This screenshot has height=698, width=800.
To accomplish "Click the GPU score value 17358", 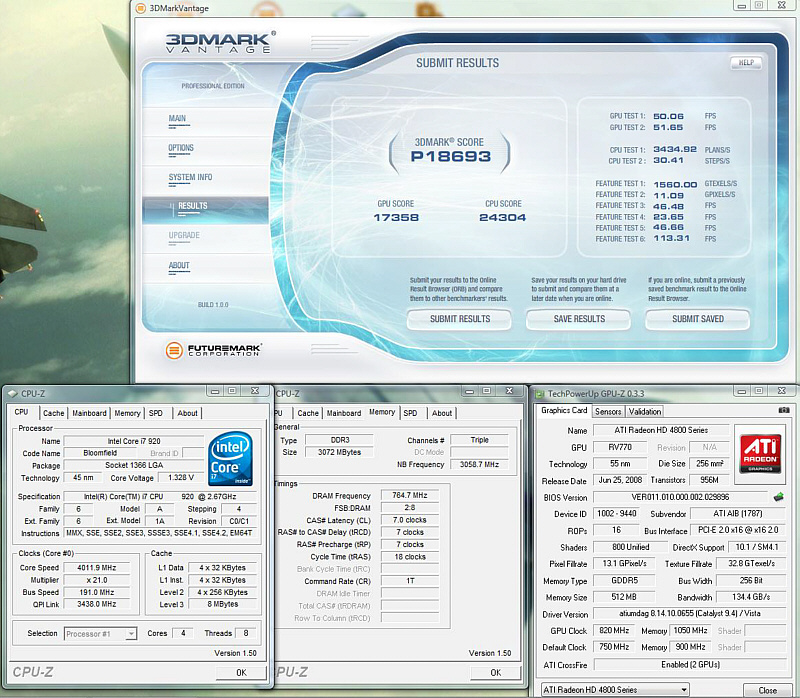I will tap(396, 218).
